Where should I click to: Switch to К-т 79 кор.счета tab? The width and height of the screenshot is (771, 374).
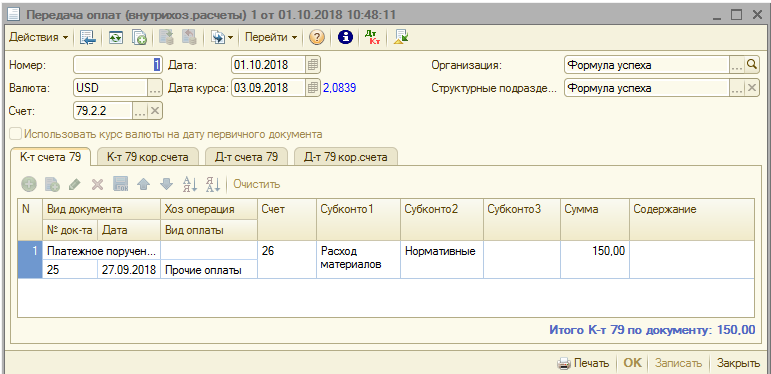(148, 157)
